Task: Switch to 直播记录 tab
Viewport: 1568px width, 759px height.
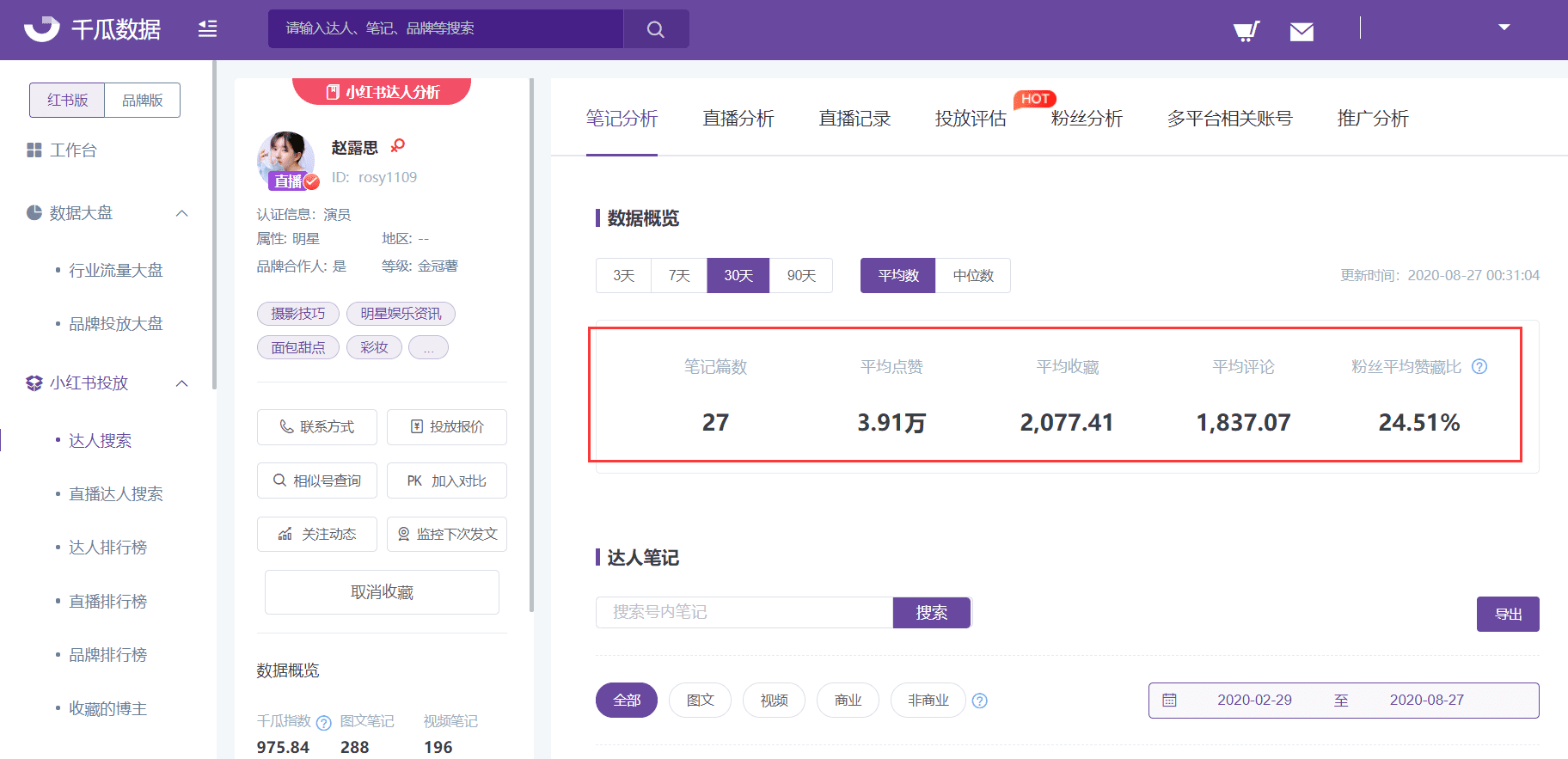Action: [x=854, y=119]
